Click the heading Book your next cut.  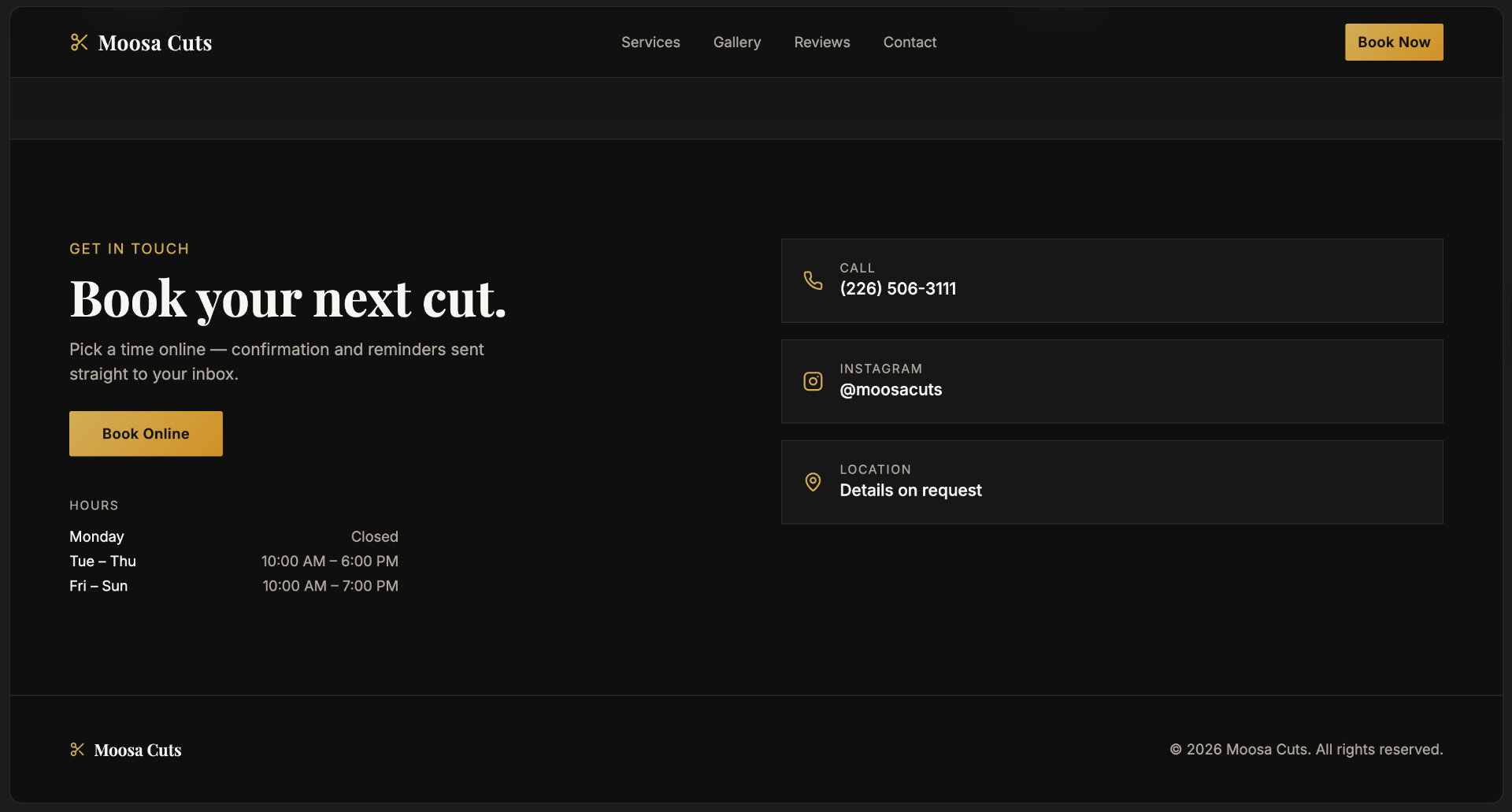(x=287, y=299)
